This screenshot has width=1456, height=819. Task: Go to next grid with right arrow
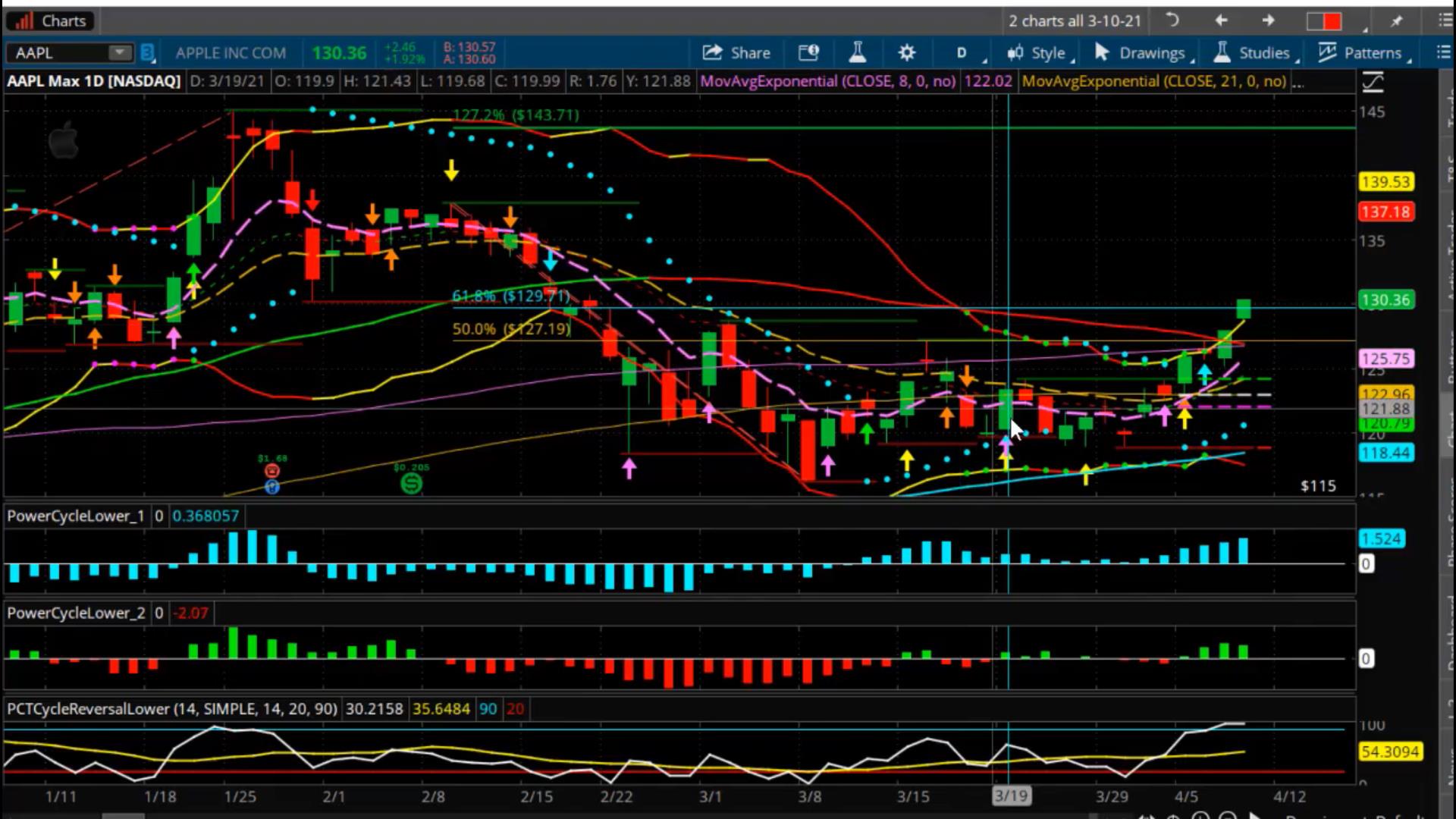[1268, 20]
